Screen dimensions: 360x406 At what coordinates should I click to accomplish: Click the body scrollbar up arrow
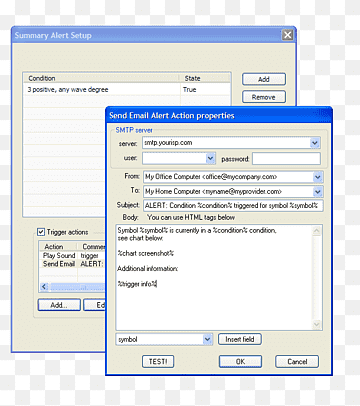pos(317,231)
